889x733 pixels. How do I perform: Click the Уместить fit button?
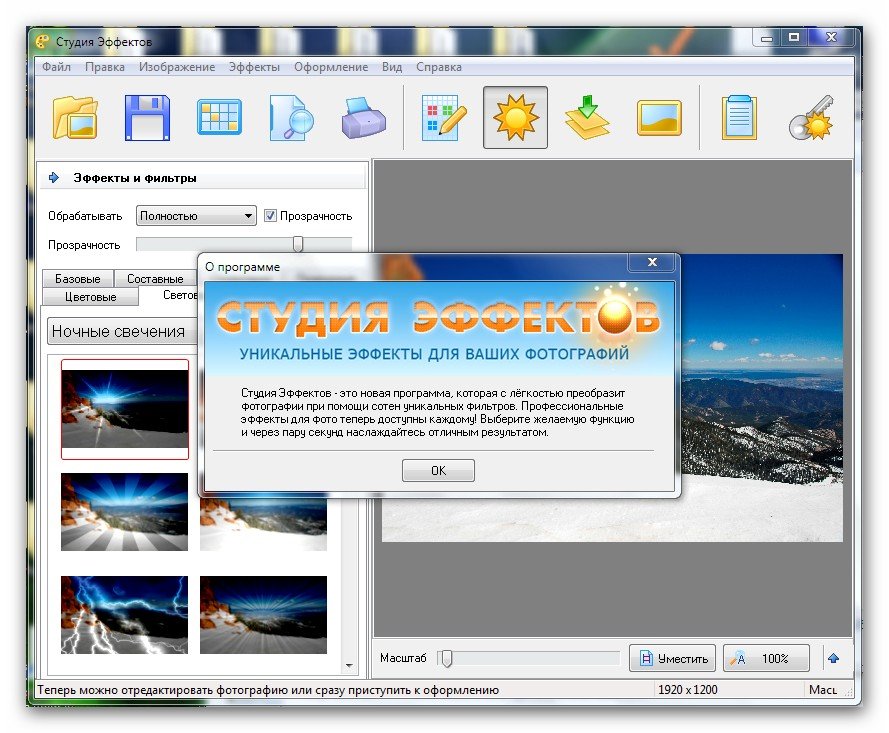pyautogui.click(x=673, y=658)
